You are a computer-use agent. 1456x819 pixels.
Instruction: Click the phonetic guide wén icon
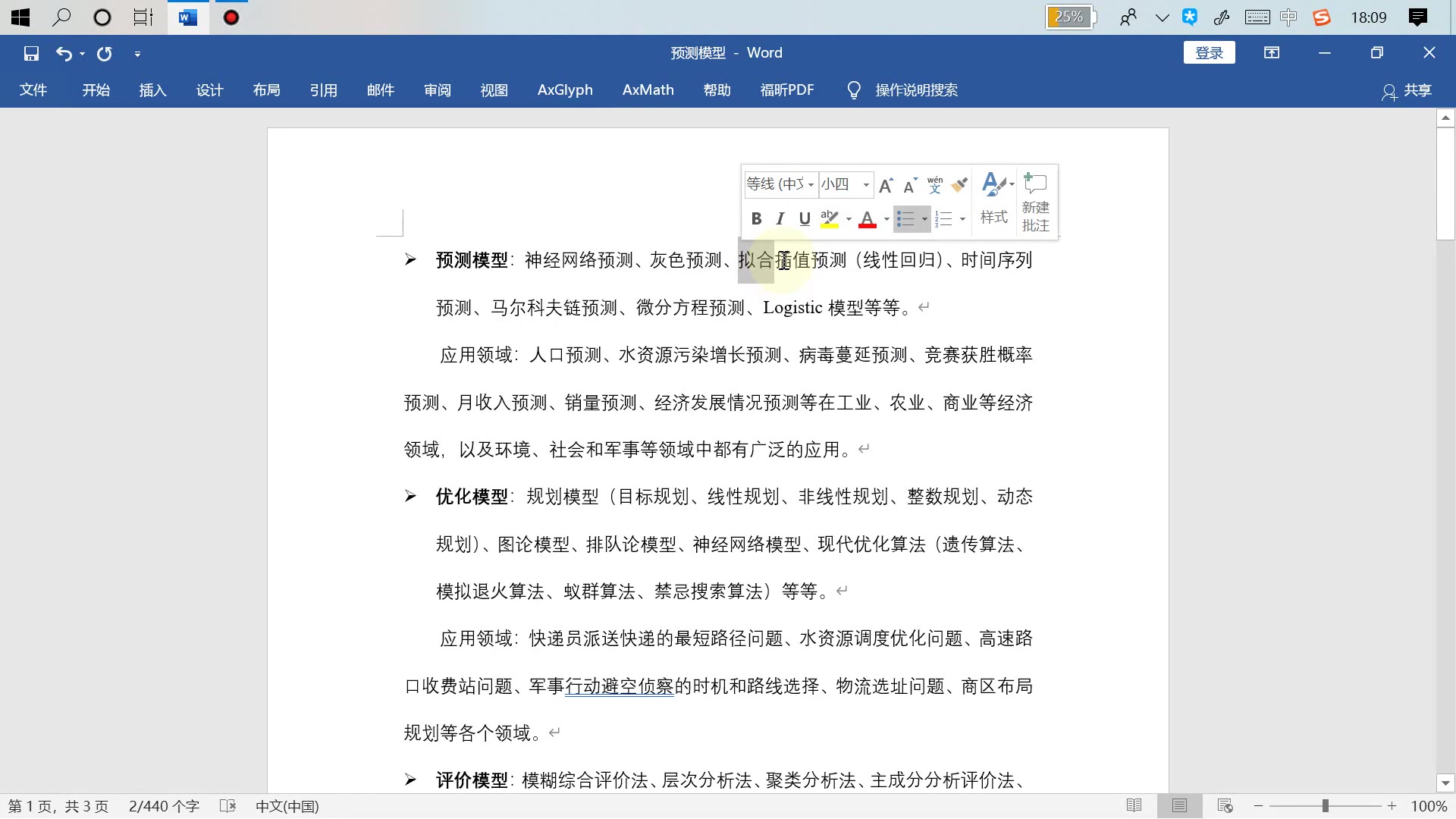tap(935, 184)
